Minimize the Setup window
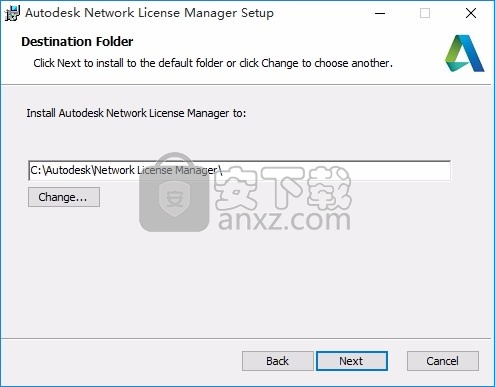 coord(380,13)
